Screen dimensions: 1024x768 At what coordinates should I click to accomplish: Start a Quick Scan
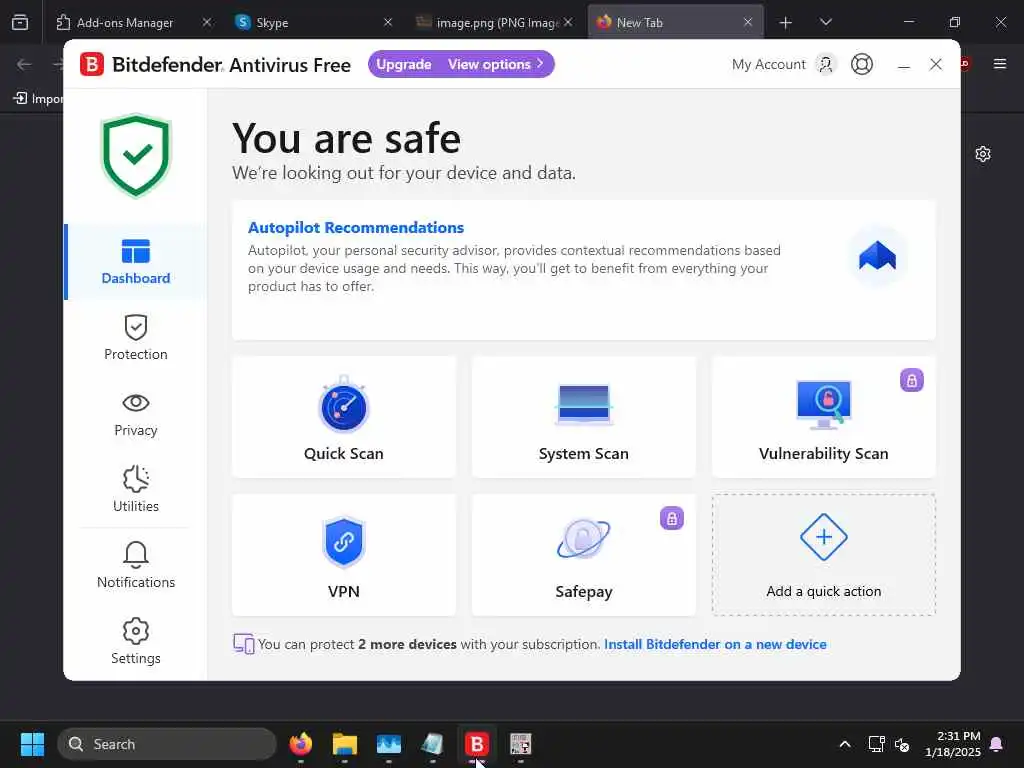tap(344, 417)
